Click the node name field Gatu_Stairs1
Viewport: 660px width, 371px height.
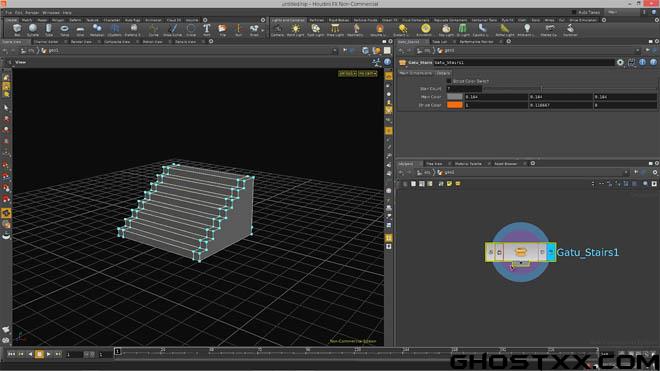(524, 62)
